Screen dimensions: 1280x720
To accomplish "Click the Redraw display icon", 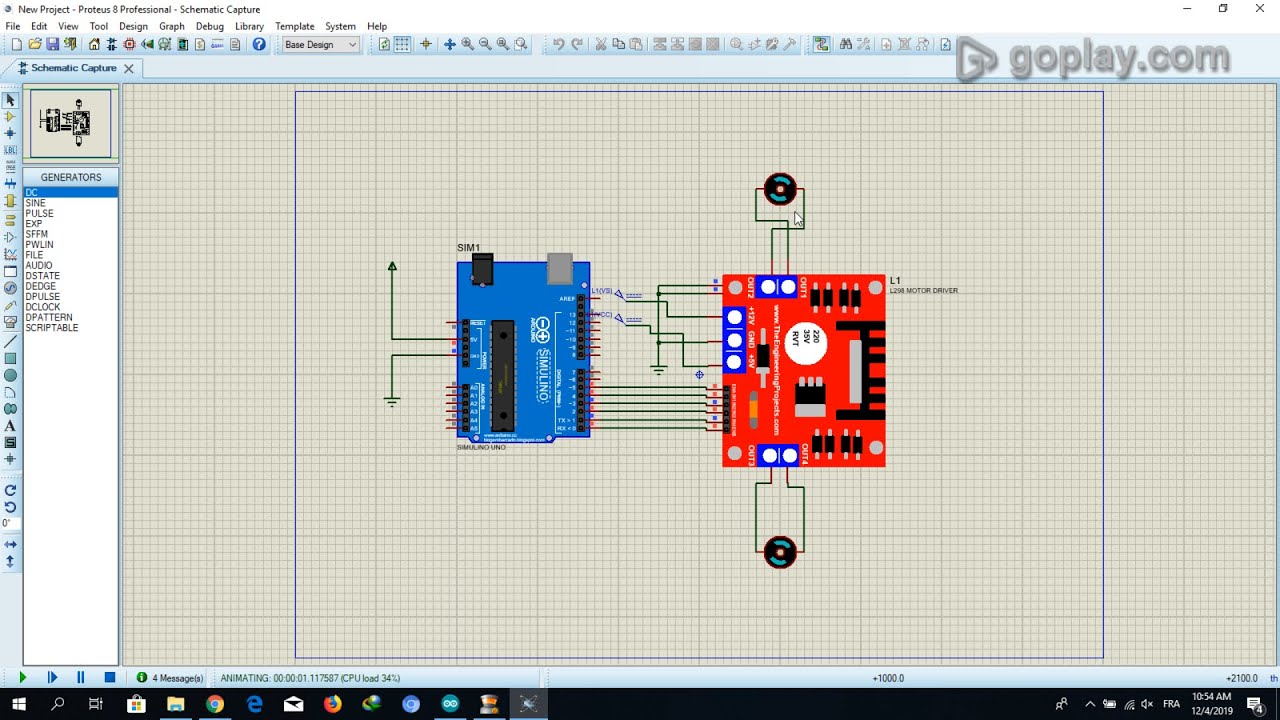I will click(x=384, y=44).
